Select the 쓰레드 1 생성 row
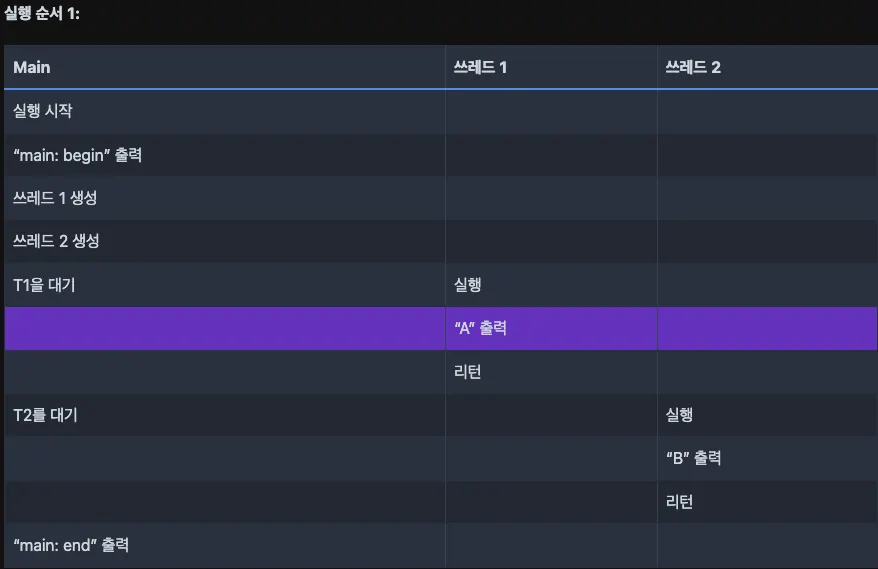Image resolution: width=878 pixels, height=569 pixels. pyautogui.click(x=441, y=198)
